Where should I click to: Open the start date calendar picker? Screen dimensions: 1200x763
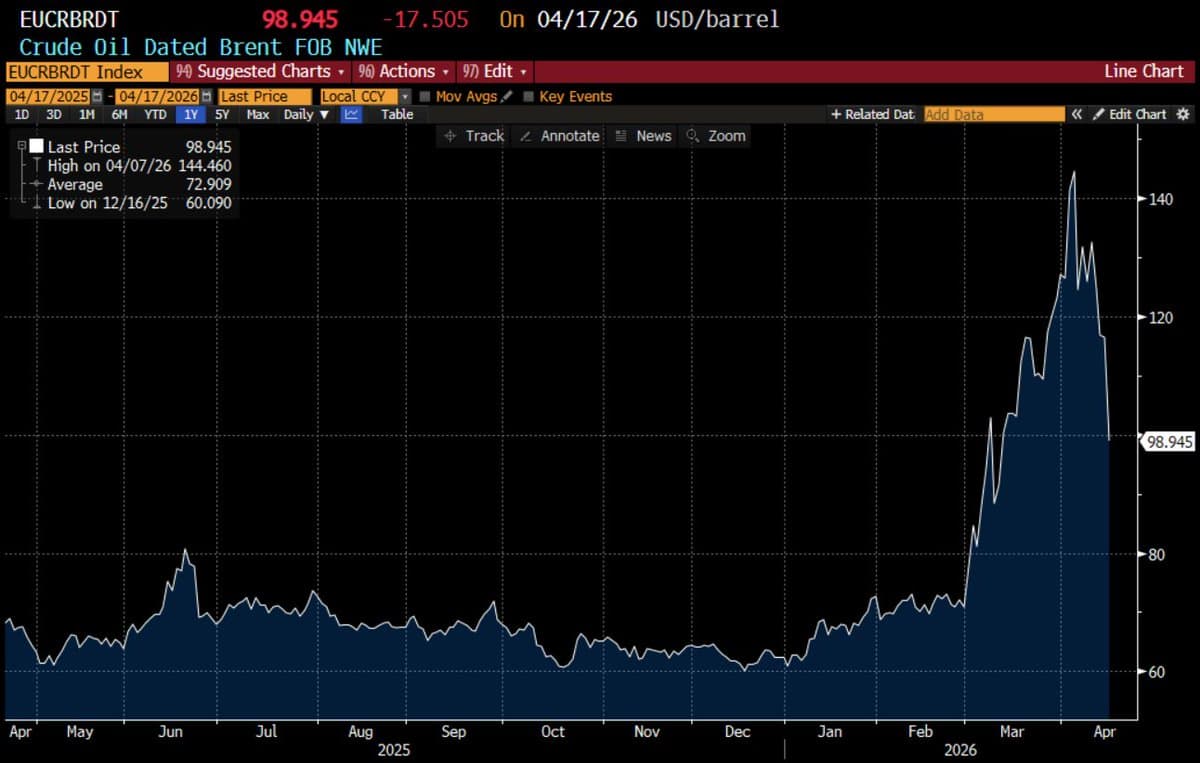pyautogui.click(x=97, y=97)
